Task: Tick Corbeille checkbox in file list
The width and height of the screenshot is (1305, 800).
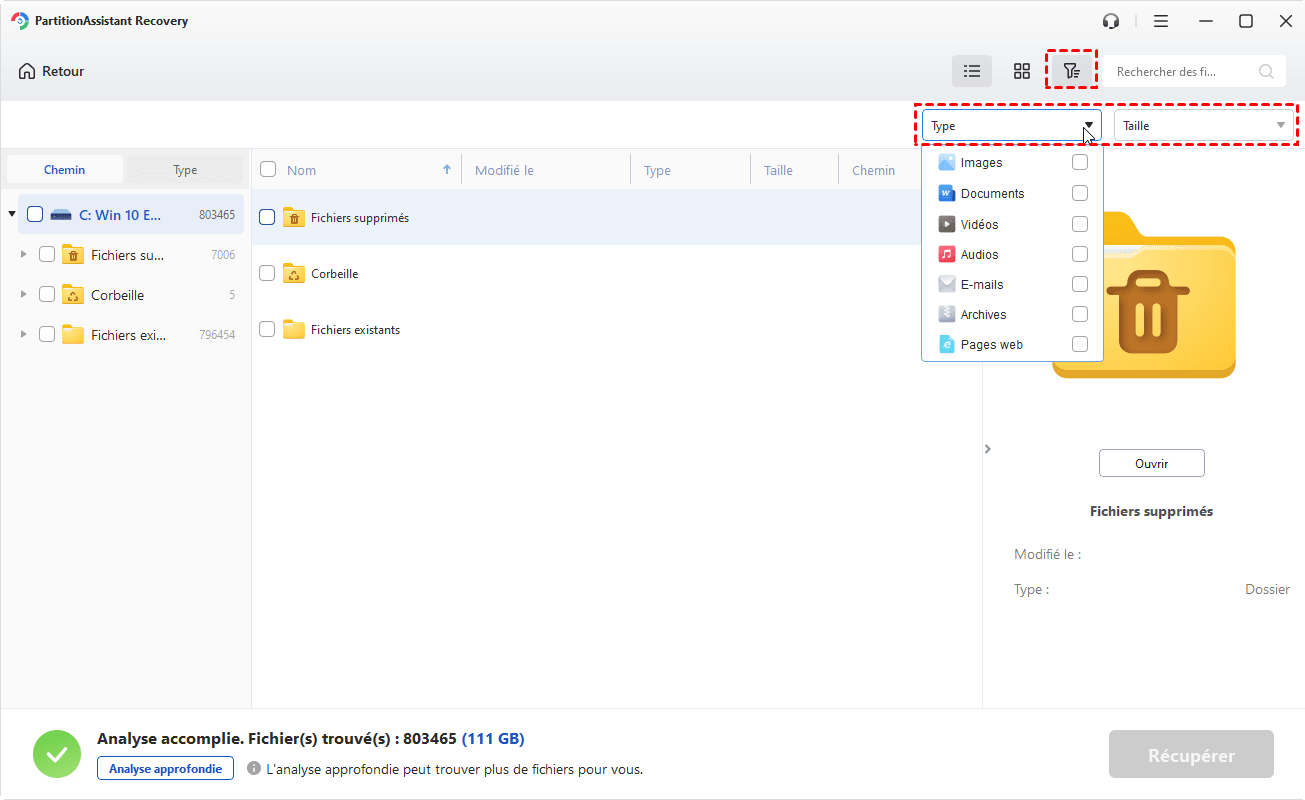Action: coord(267,273)
